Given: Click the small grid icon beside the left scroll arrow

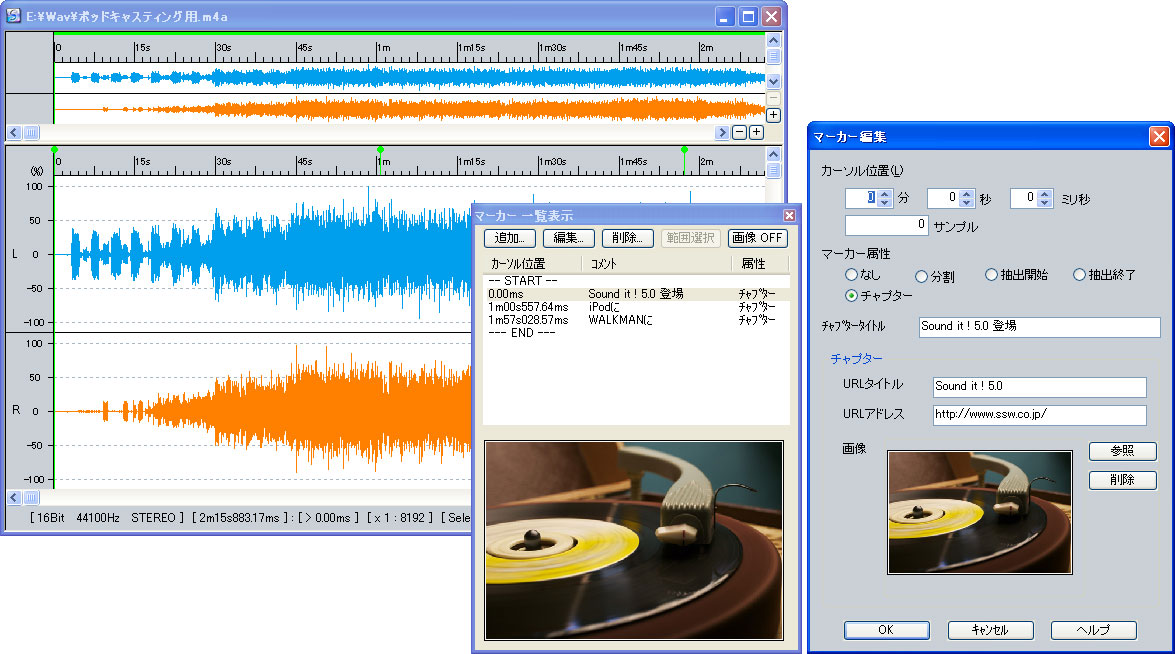Looking at the screenshot, I should point(31,131).
